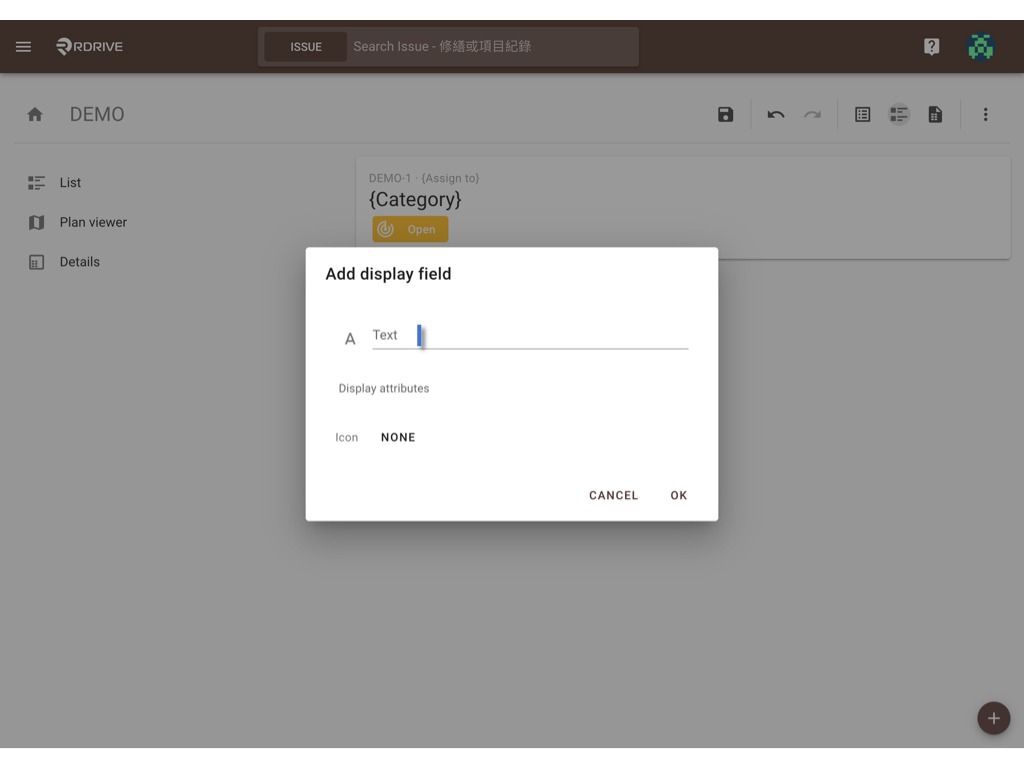
Task: Click the Add display field heading
Action: [x=389, y=274]
